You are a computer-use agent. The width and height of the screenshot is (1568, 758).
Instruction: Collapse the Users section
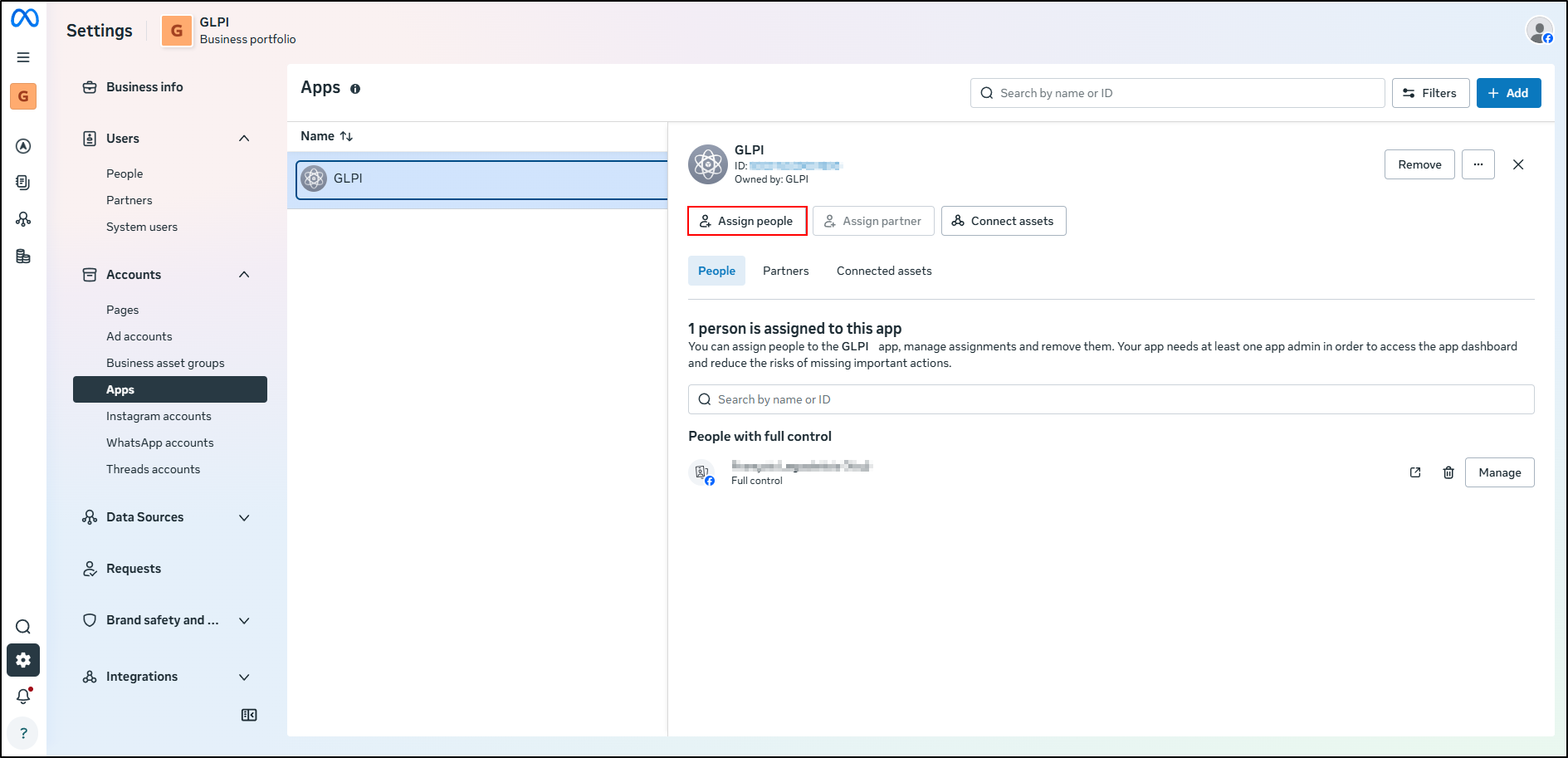tap(244, 139)
